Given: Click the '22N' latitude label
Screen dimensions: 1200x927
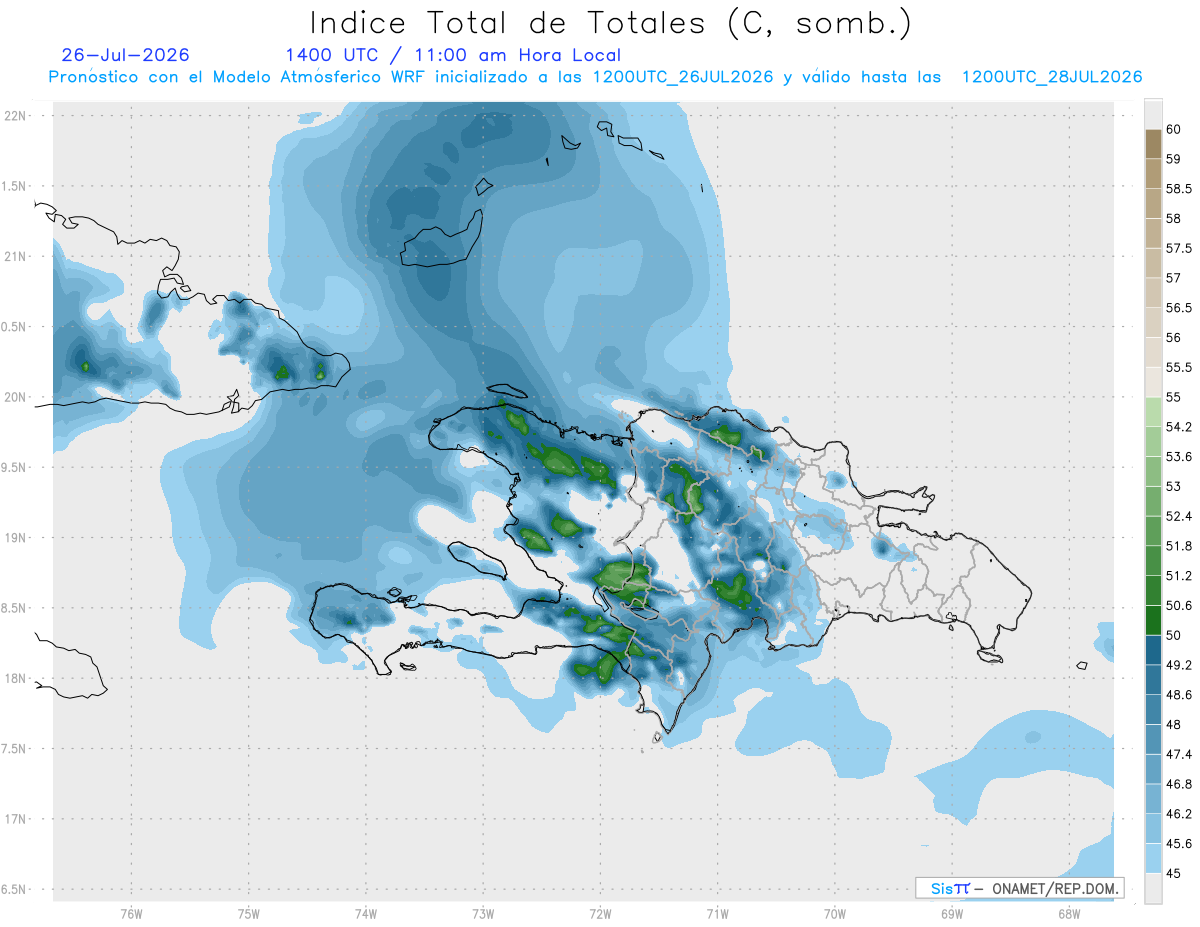Looking at the screenshot, I should 14,115.
